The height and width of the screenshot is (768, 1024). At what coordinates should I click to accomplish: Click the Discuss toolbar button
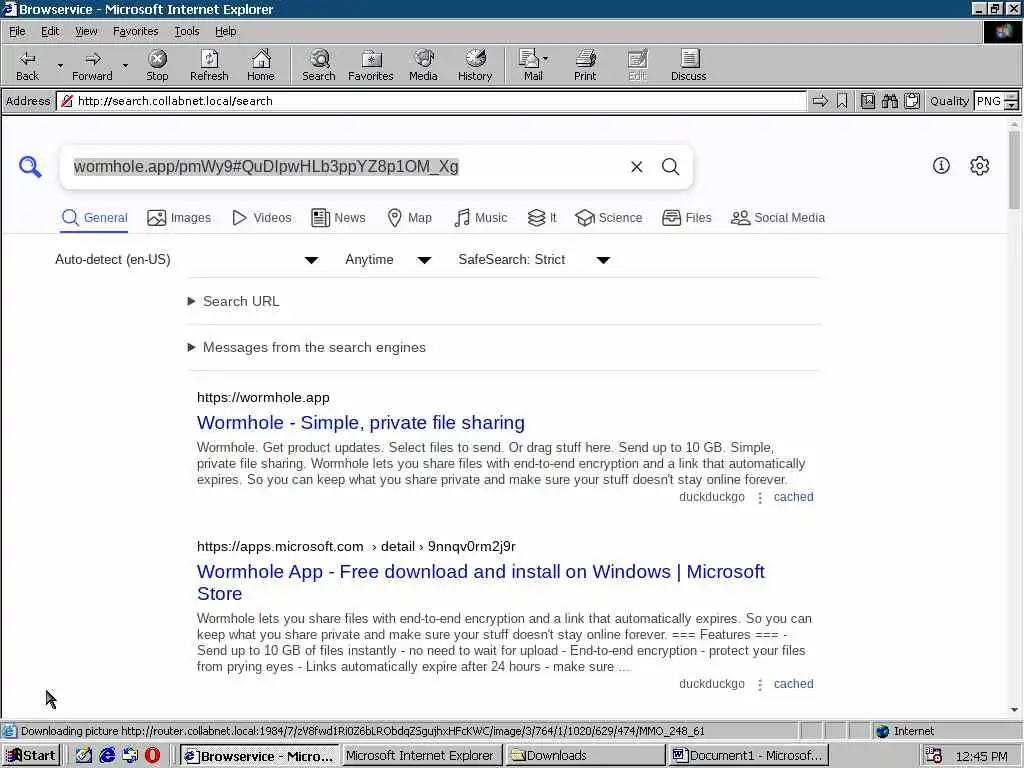coord(688,65)
